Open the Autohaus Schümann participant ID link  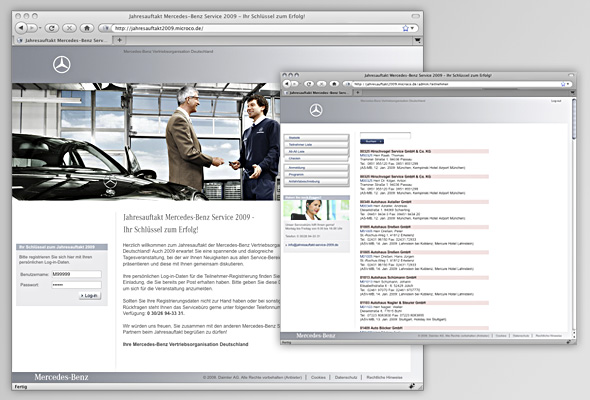(x=366, y=281)
